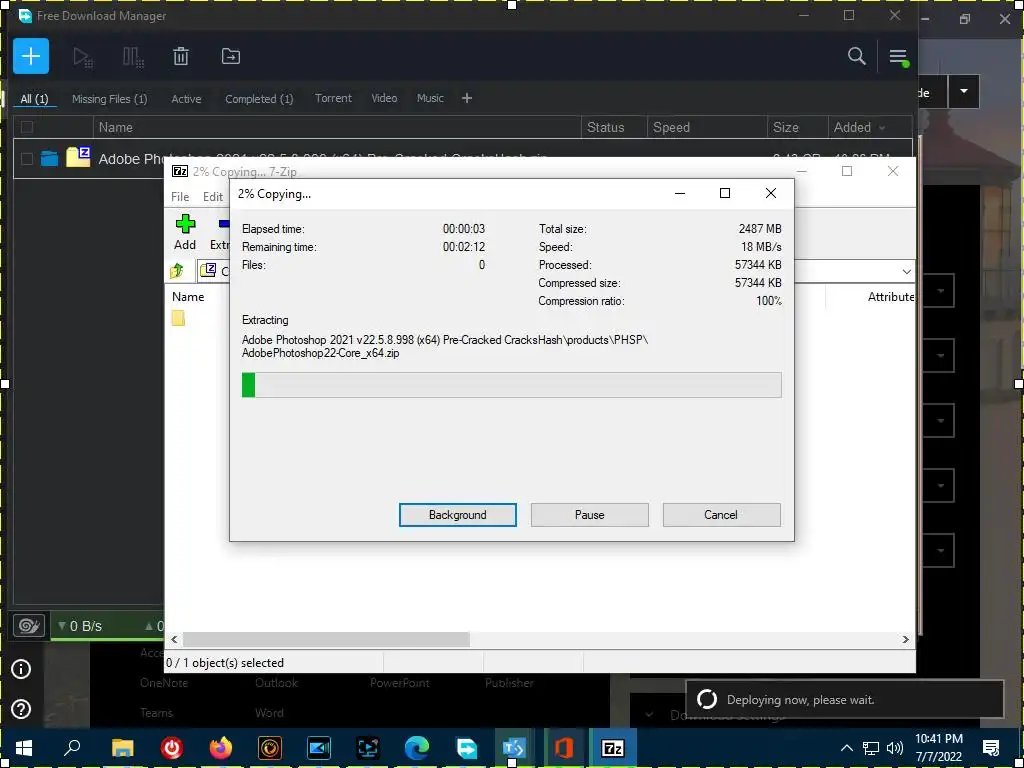
Task: Sort by Status column in FDM
Action: (614, 127)
